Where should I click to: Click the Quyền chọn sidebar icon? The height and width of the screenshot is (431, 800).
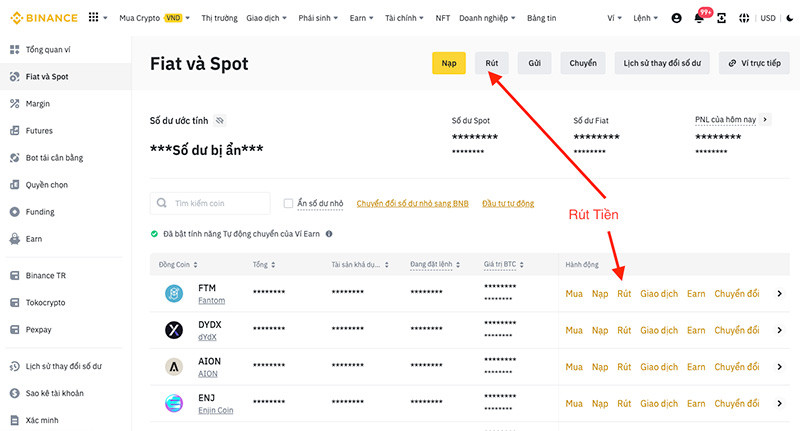[x=15, y=185]
